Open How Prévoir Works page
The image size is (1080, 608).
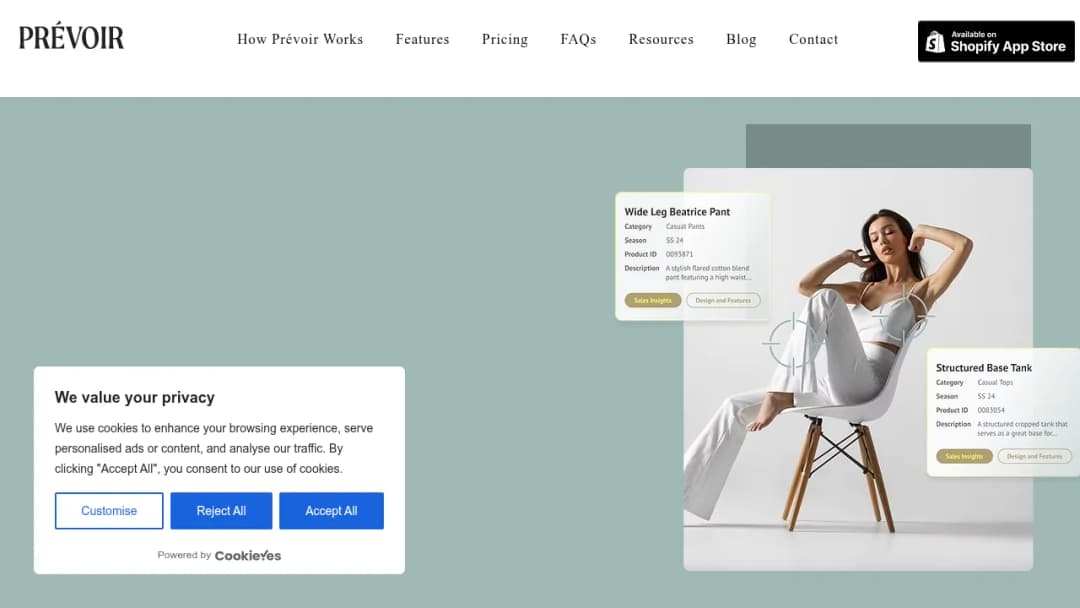click(x=300, y=39)
